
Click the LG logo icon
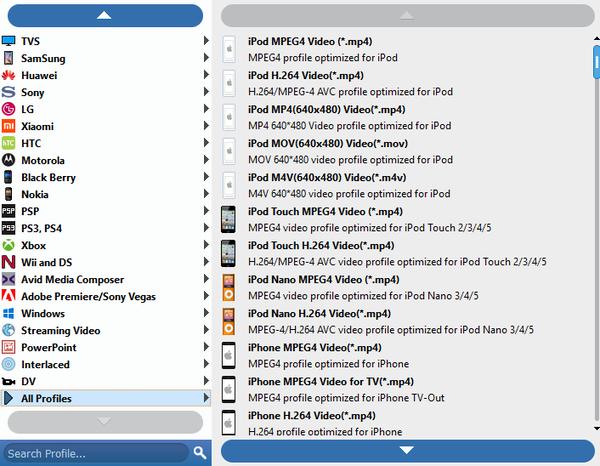click(8, 109)
